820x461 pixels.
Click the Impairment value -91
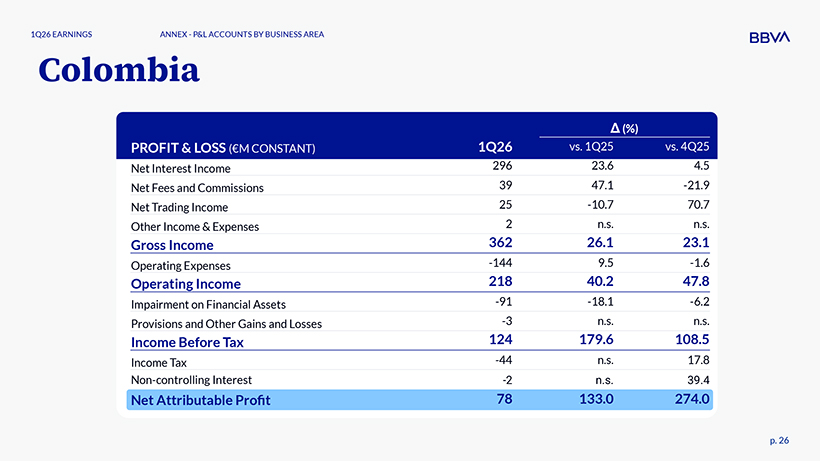click(504, 302)
